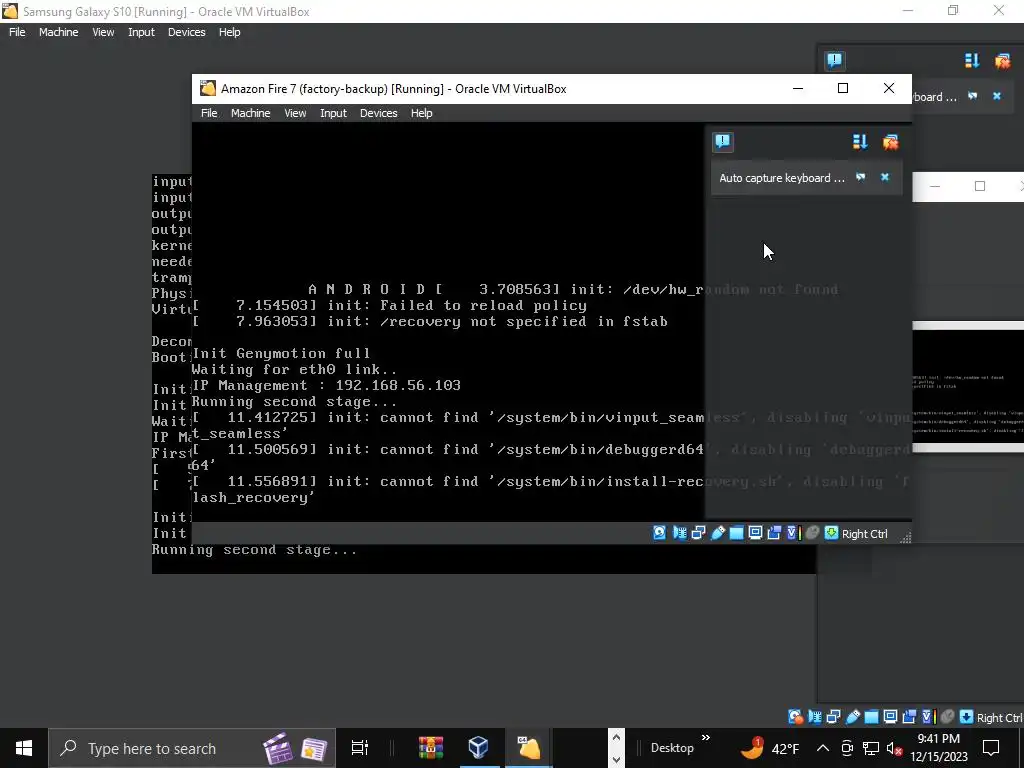Click CPU virtualization indicator in Samsung Galaxy S10 status bar
This screenshot has width=1024, height=768.
click(928, 717)
